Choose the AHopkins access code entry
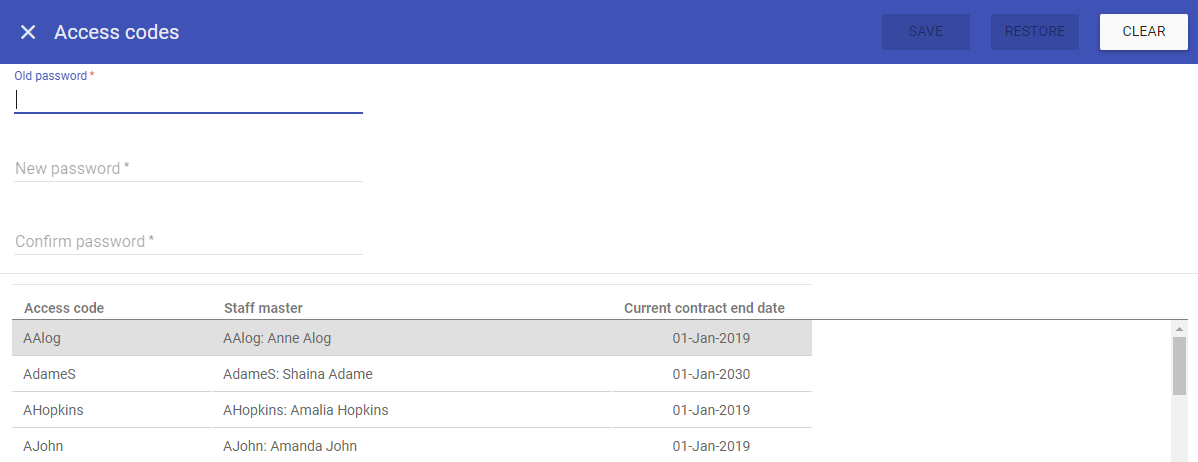 pyautogui.click(x=53, y=410)
